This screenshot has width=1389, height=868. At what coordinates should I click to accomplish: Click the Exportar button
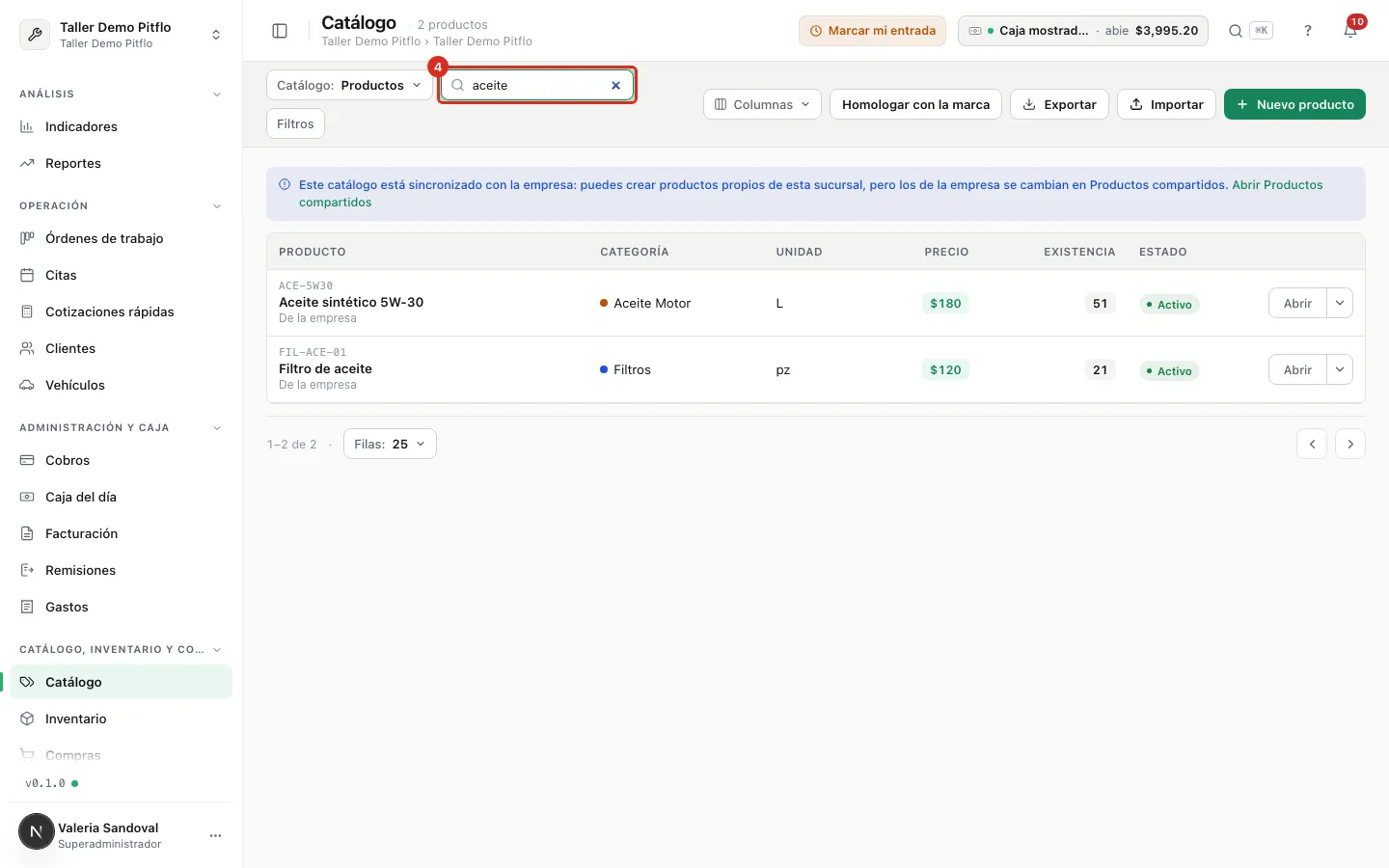point(1059,104)
